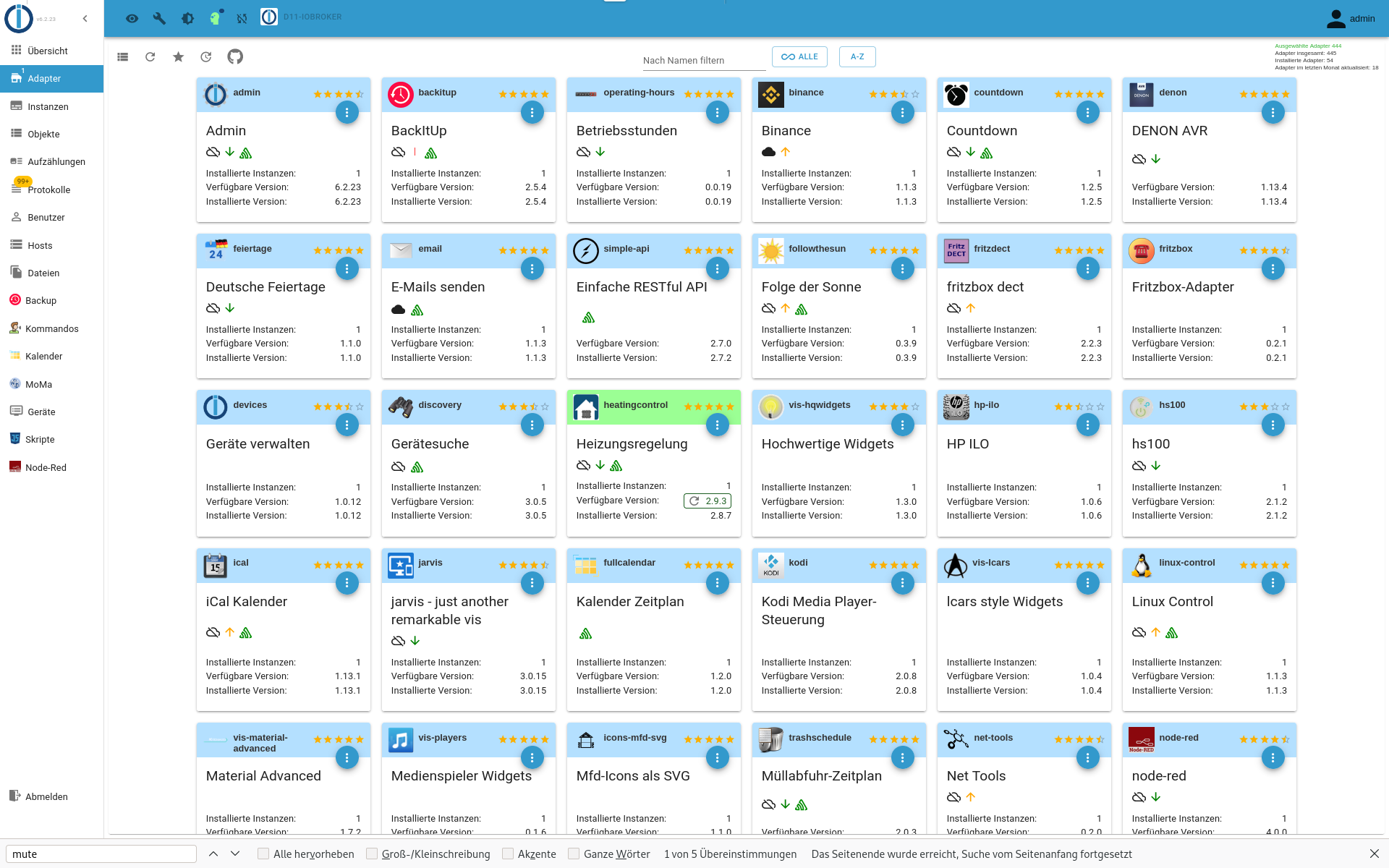Open options menu on countdown card
Screen dimensions: 1389x868
[x=1087, y=112]
